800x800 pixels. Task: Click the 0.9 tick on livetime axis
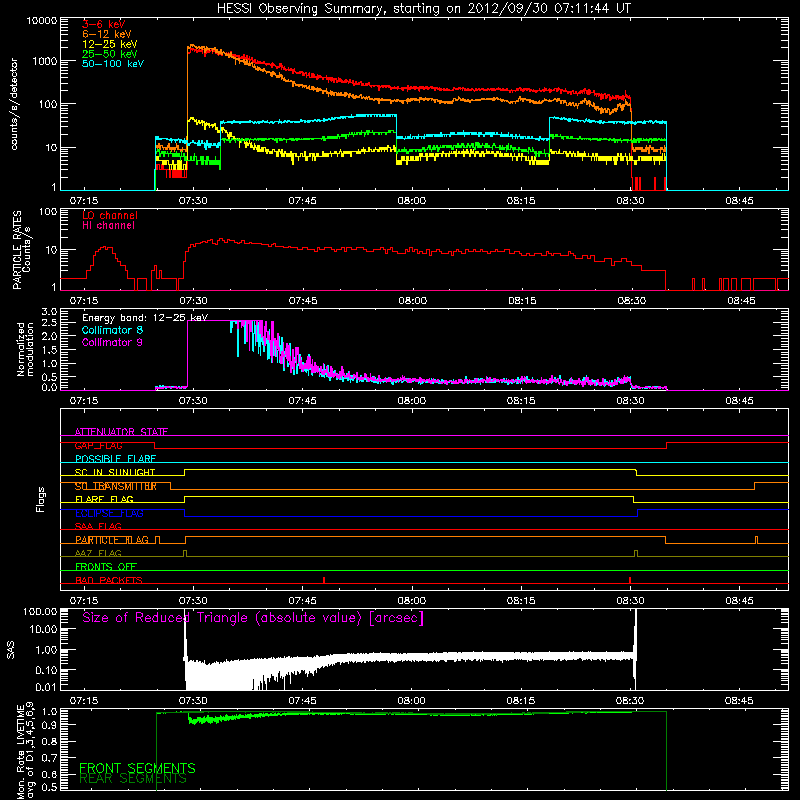[49, 725]
